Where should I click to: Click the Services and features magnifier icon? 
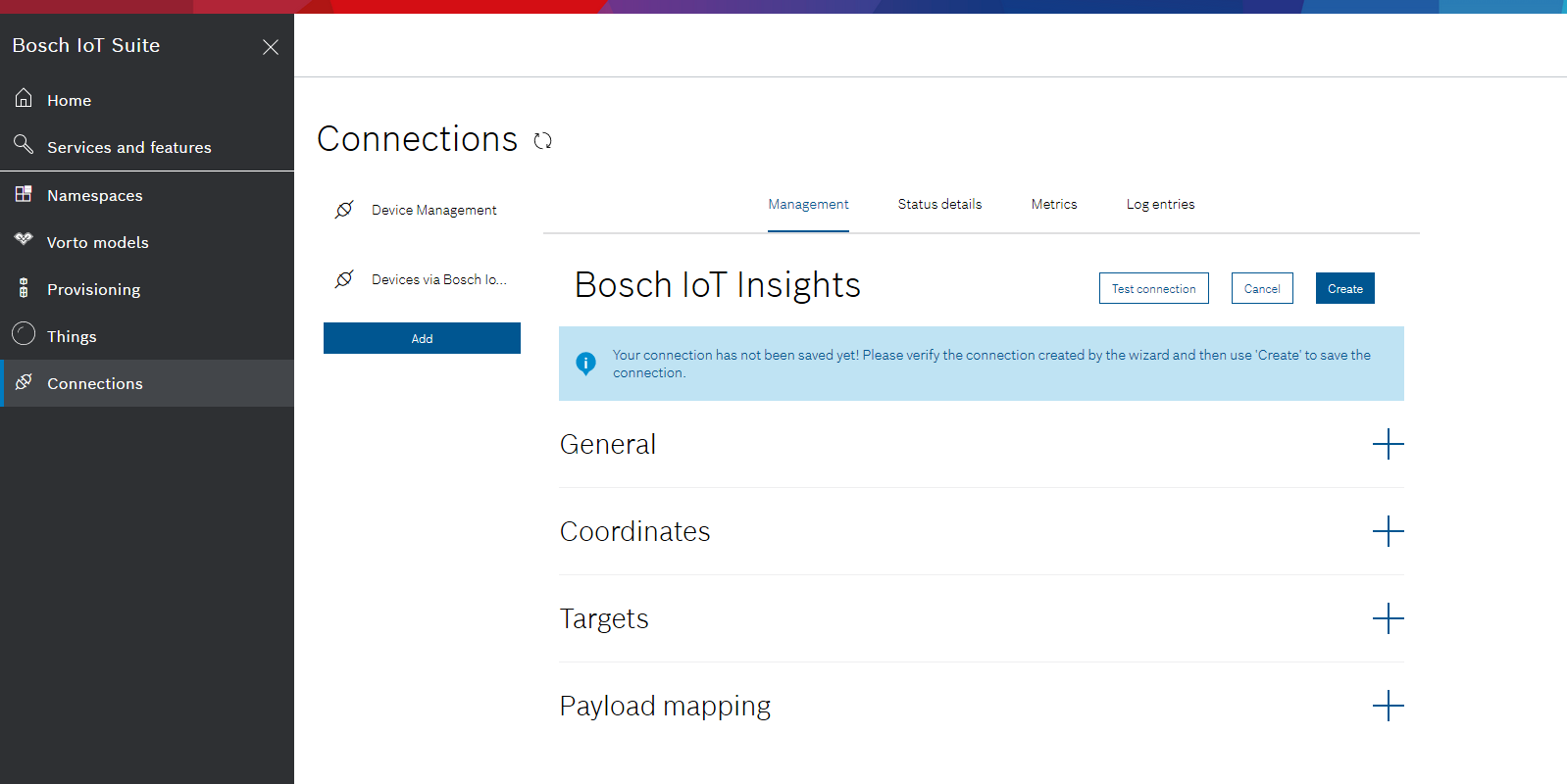click(24, 145)
